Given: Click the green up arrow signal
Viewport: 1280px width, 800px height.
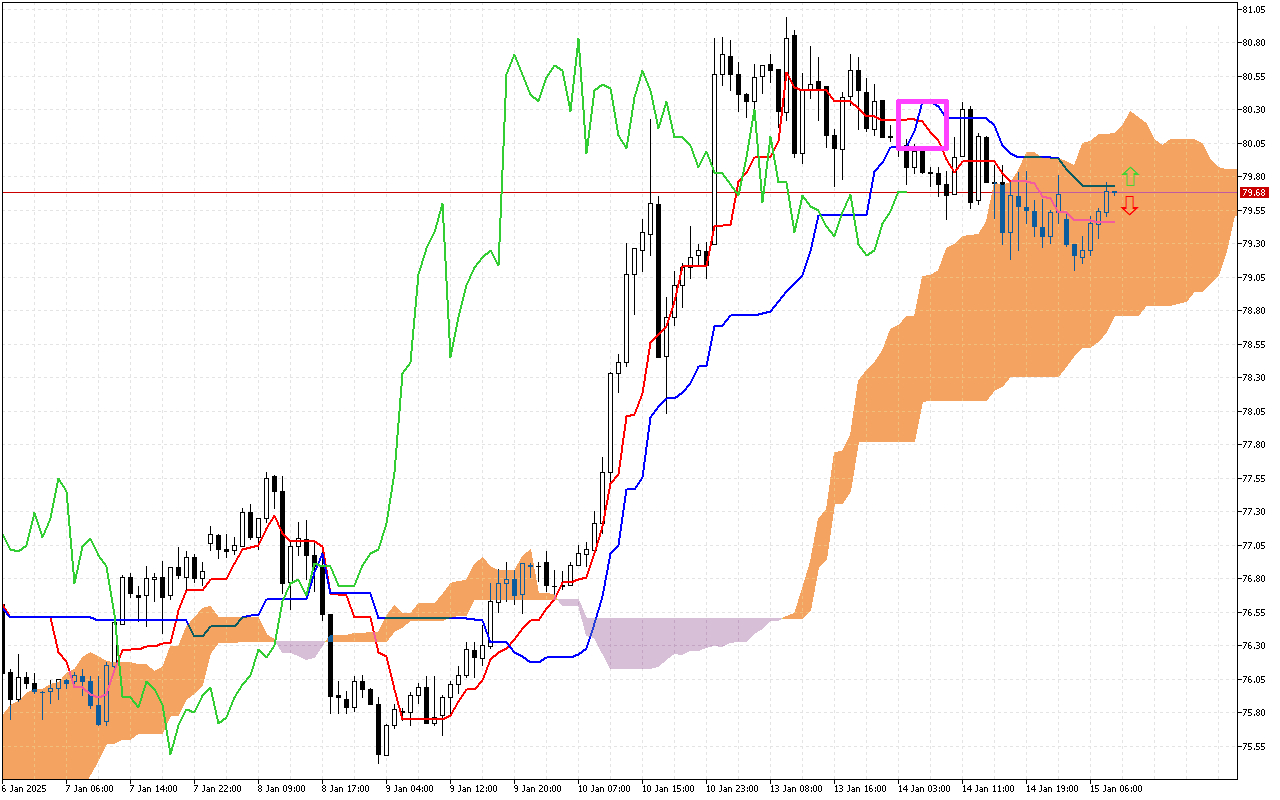Looking at the screenshot, I should tap(1130, 177).
